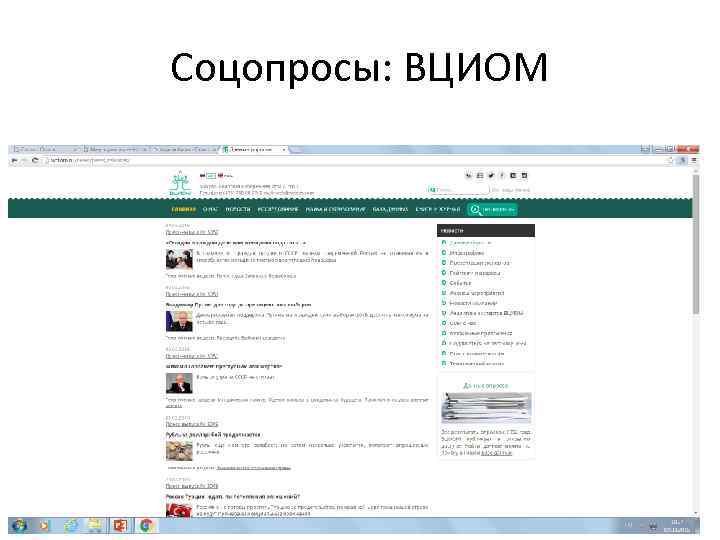This screenshot has height=540, width=720.
Task: Bookmark the page with the star icon
Action: [x=670, y=160]
